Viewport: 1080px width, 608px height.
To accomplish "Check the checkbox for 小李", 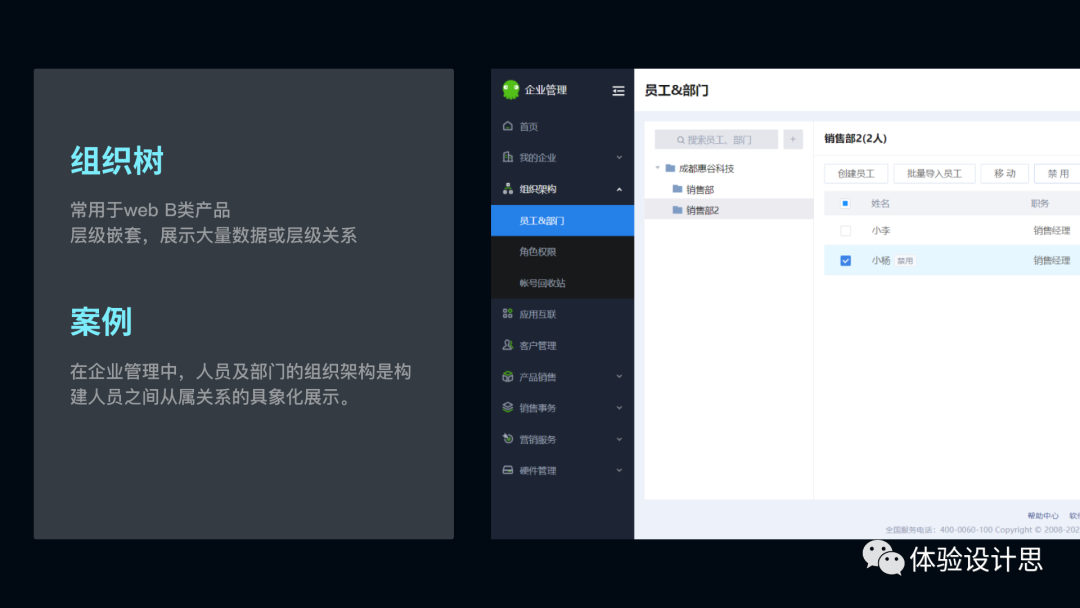I will pyautogui.click(x=845, y=231).
